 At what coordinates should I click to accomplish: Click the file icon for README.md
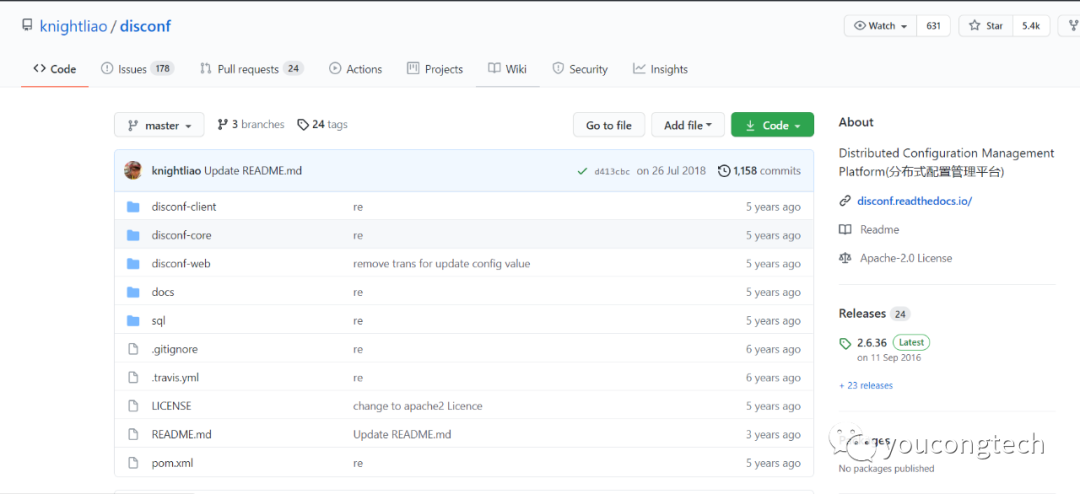click(134, 435)
